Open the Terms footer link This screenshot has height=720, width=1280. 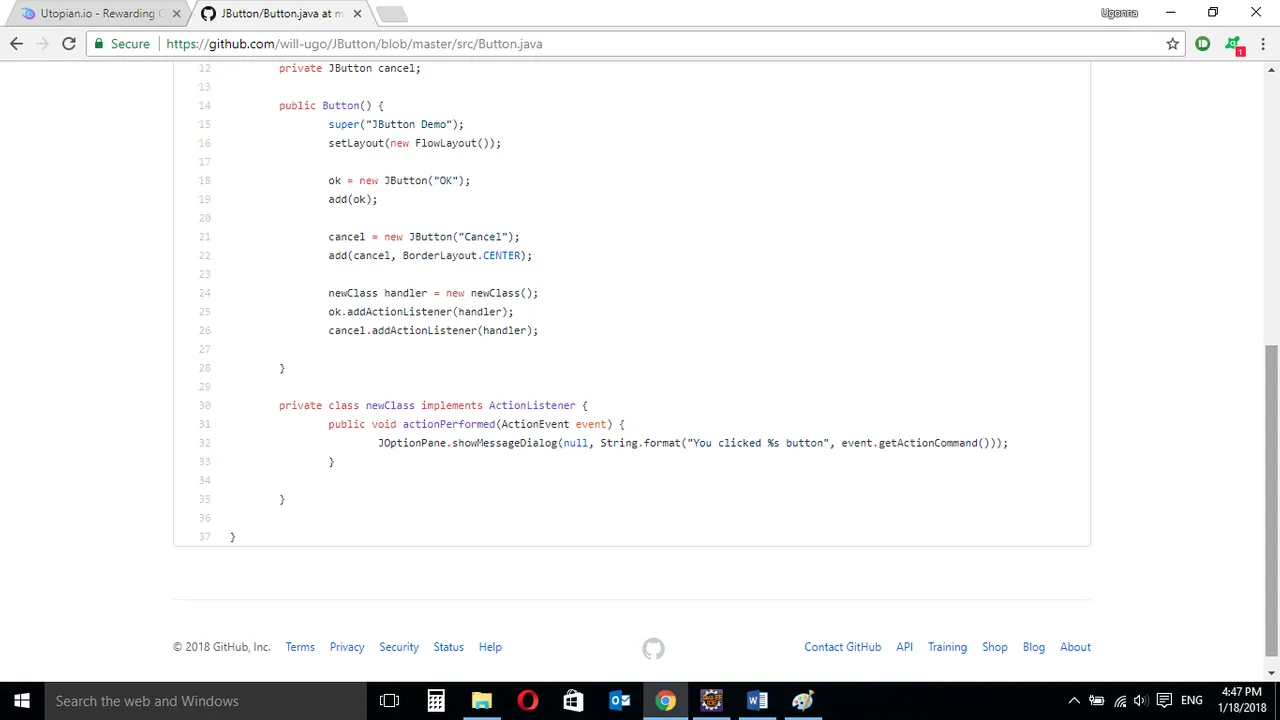point(300,647)
